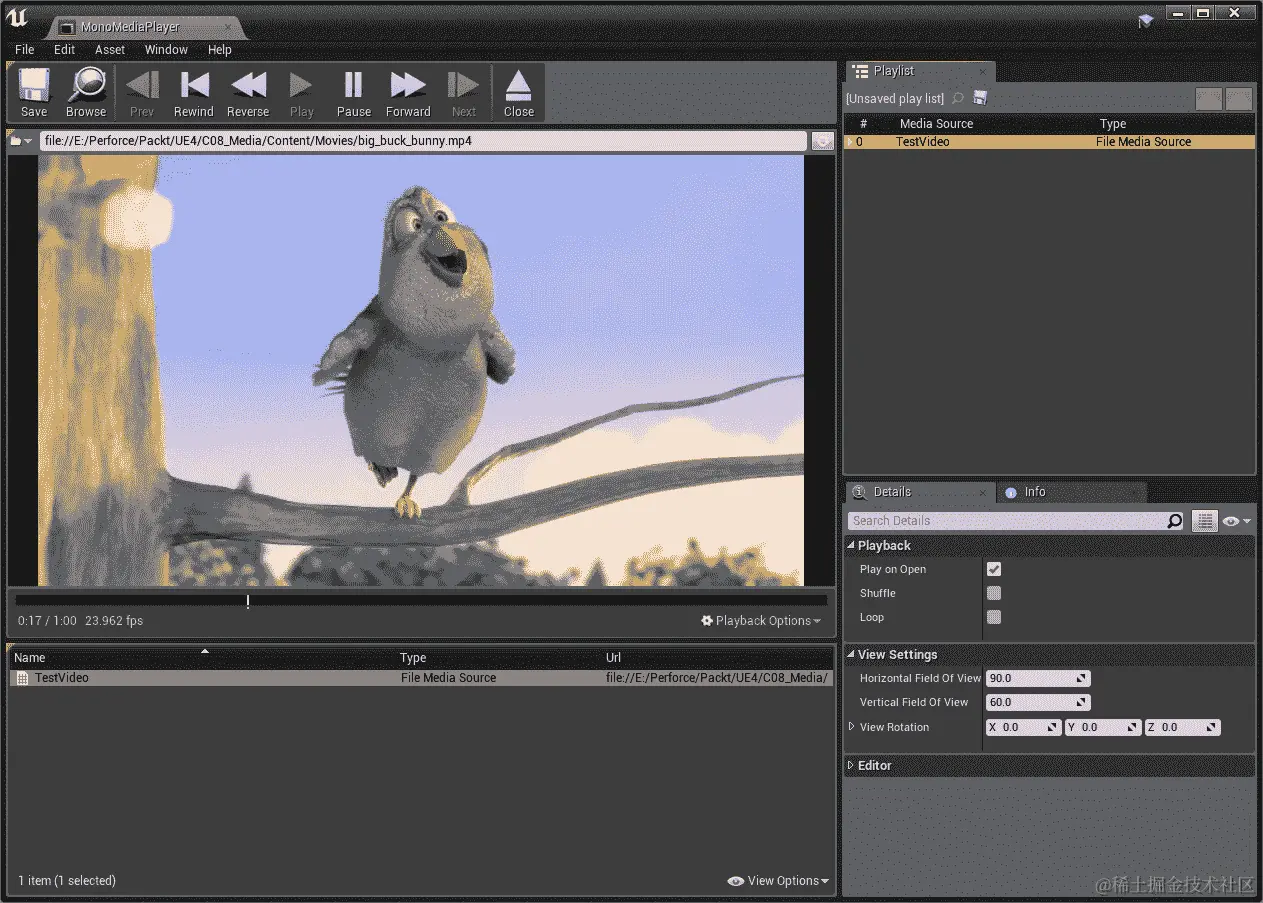Open the Edit menu
This screenshot has width=1263, height=903.
click(65, 49)
